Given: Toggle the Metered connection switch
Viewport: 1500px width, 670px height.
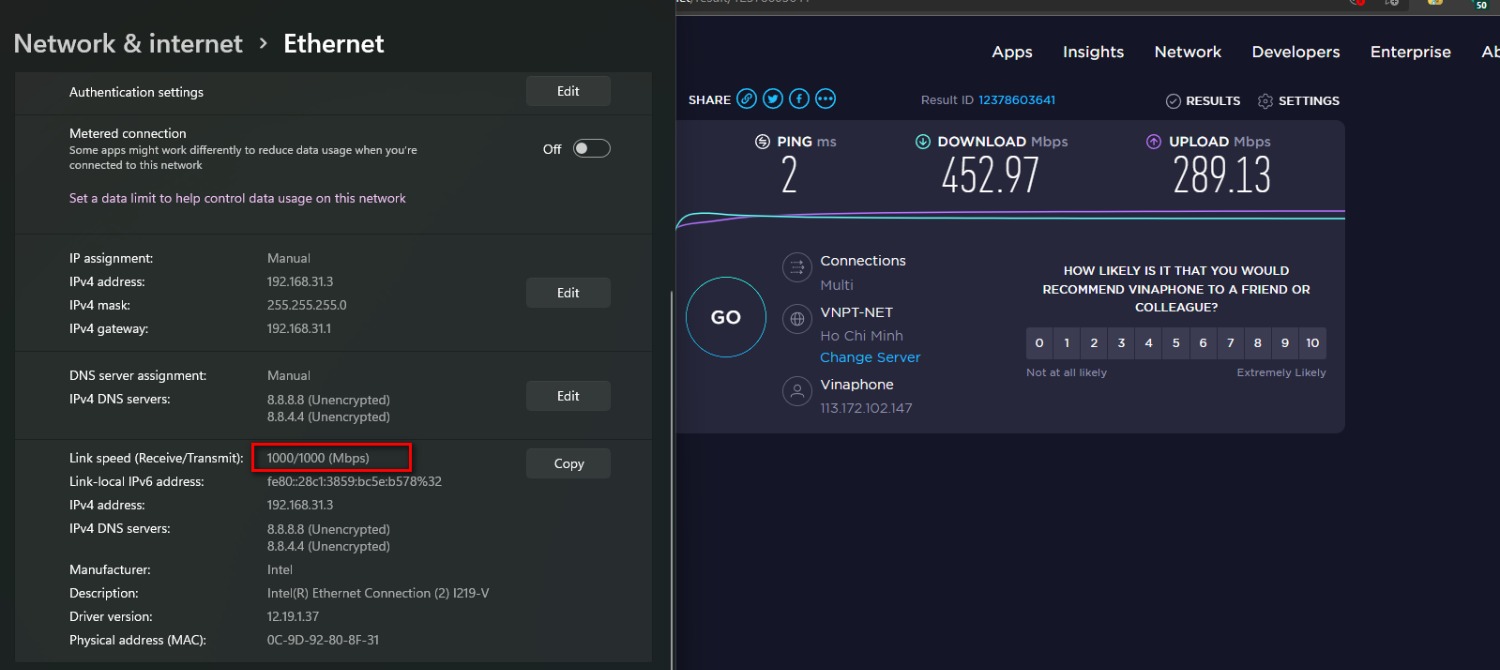Looking at the screenshot, I should 590,149.
